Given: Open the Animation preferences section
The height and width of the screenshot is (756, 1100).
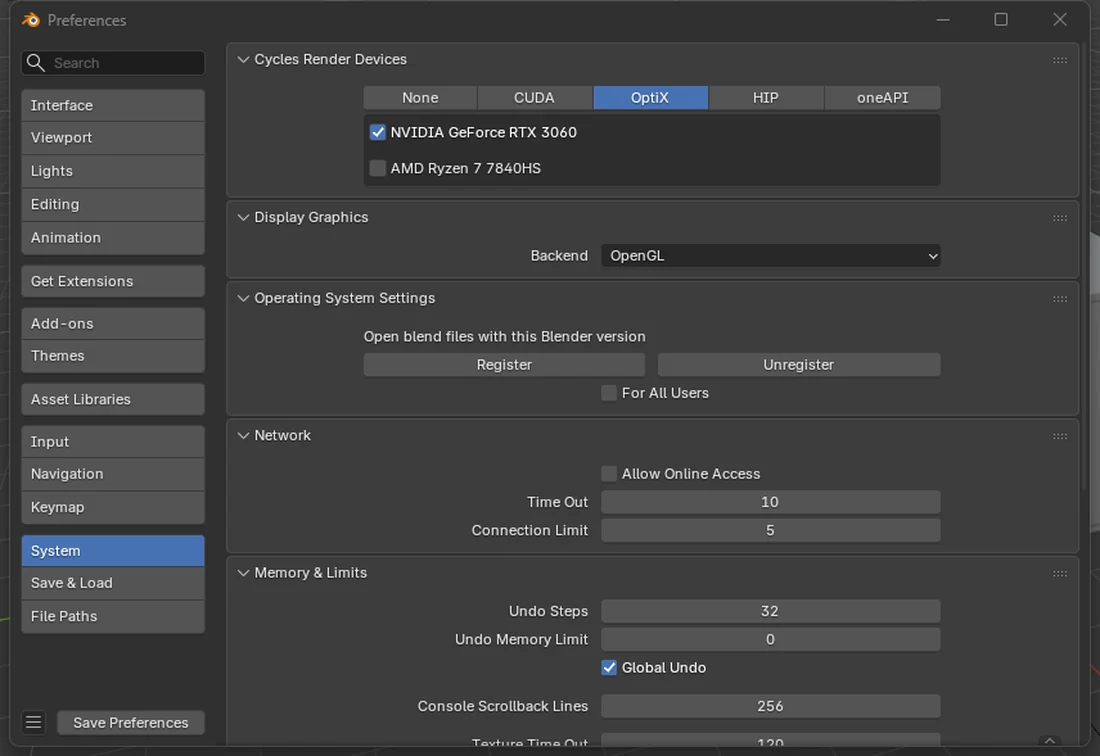Looking at the screenshot, I should (113, 238).
